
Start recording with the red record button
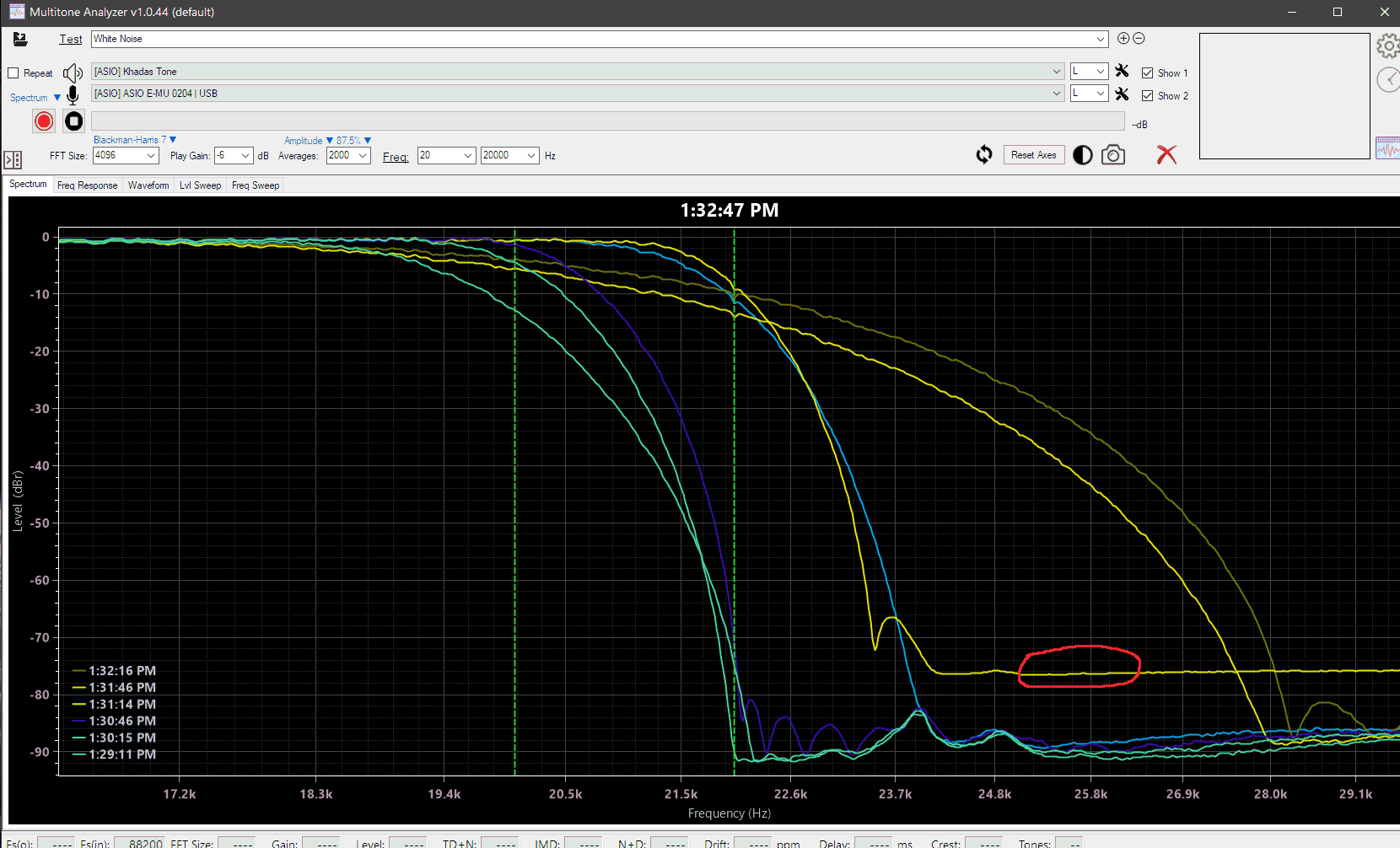point(44,121)
